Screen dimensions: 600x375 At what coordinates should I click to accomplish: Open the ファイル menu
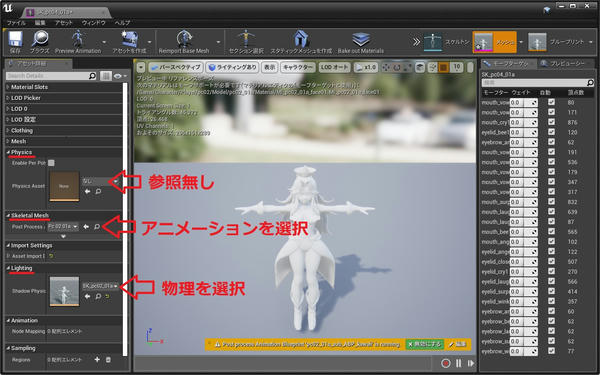(x=16, y=23)
